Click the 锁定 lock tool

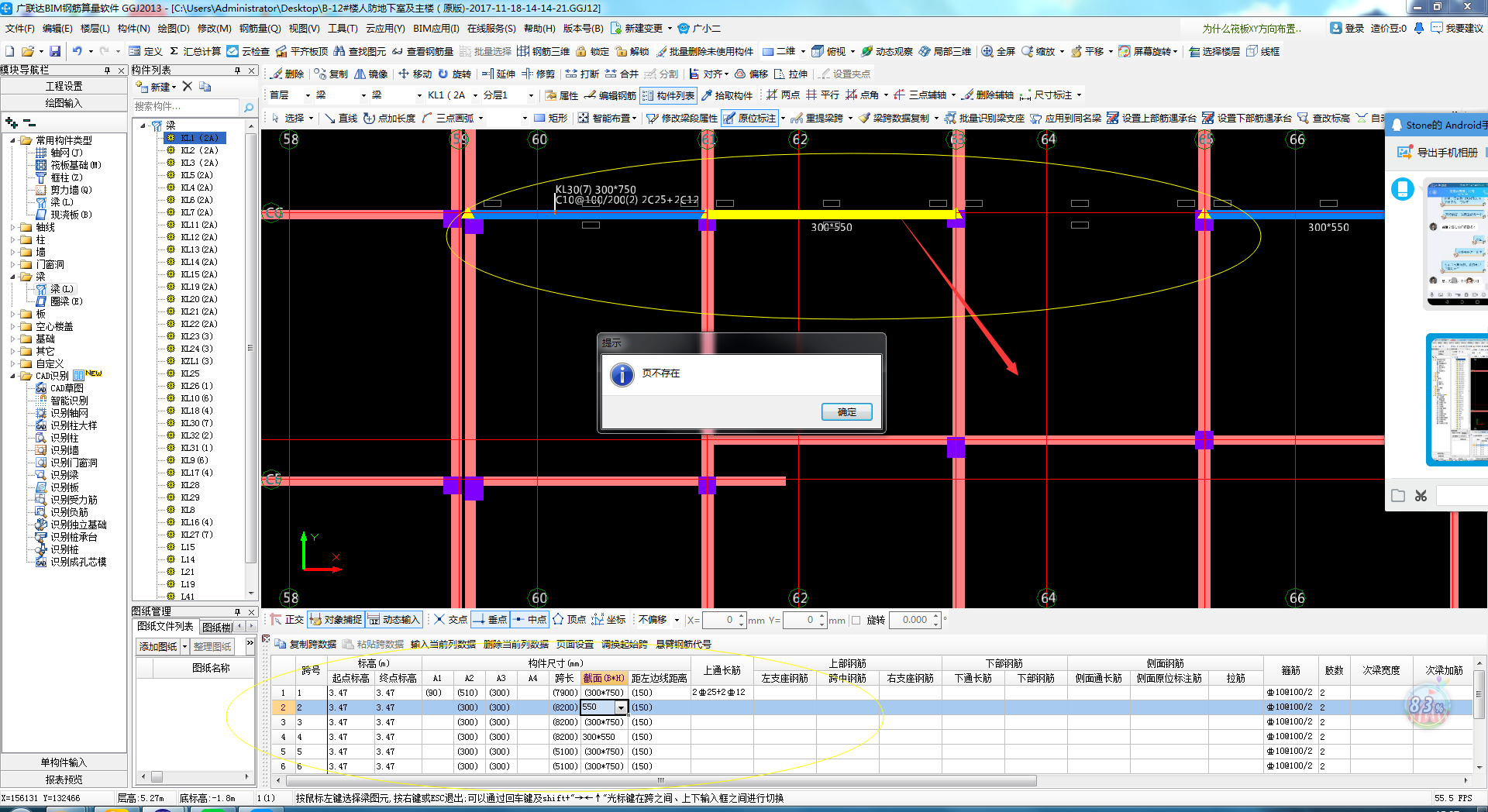coord(592,51)
